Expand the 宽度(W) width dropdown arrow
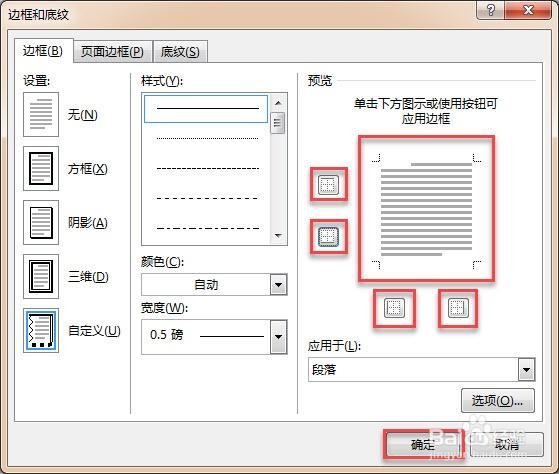This screenshot has width=559, height=474. pos(278,337)
